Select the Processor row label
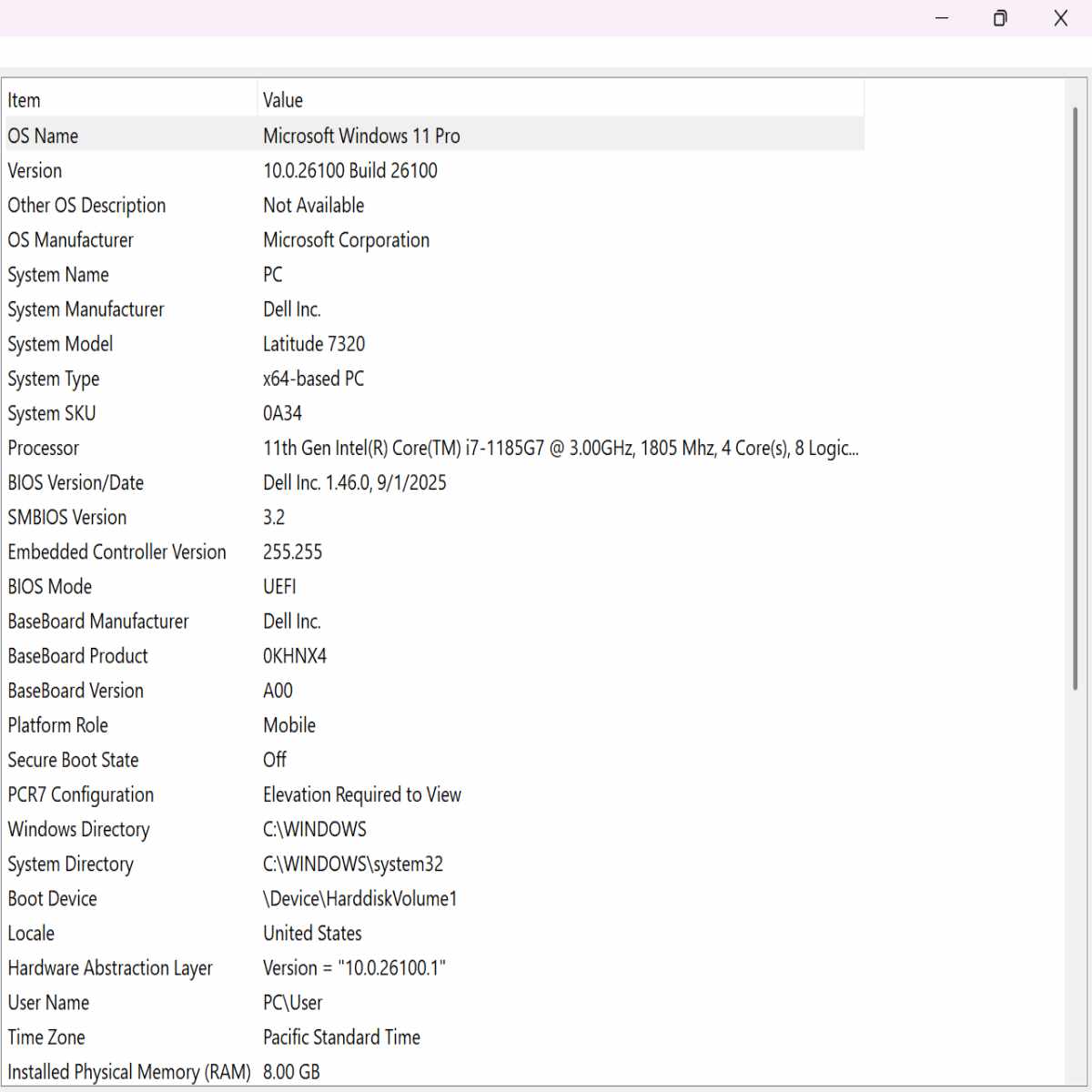Screen dimensions: 1092x1092 point(44,448)
